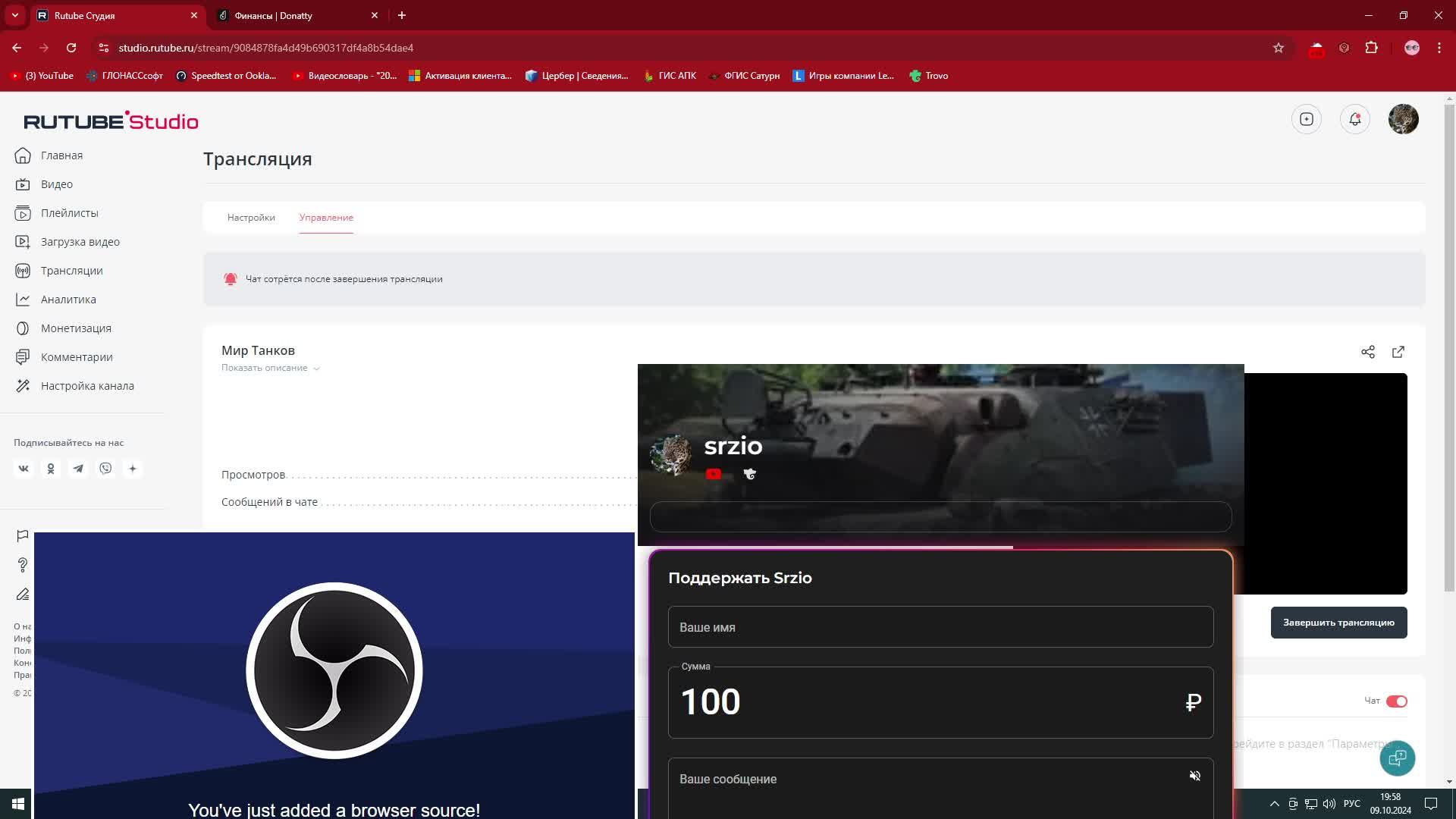
Task: Switch keyboard language РУС in taskbar
Action: tap(1351, 804)
